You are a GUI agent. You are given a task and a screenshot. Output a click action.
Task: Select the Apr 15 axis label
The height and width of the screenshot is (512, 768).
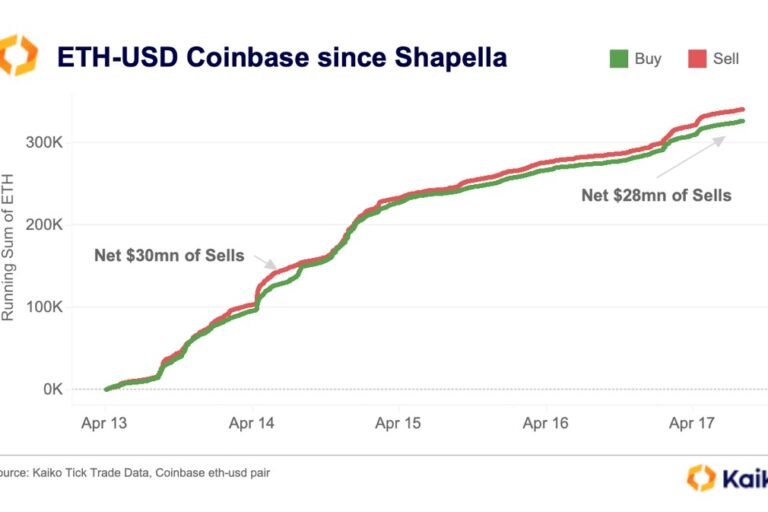(398, 423)
